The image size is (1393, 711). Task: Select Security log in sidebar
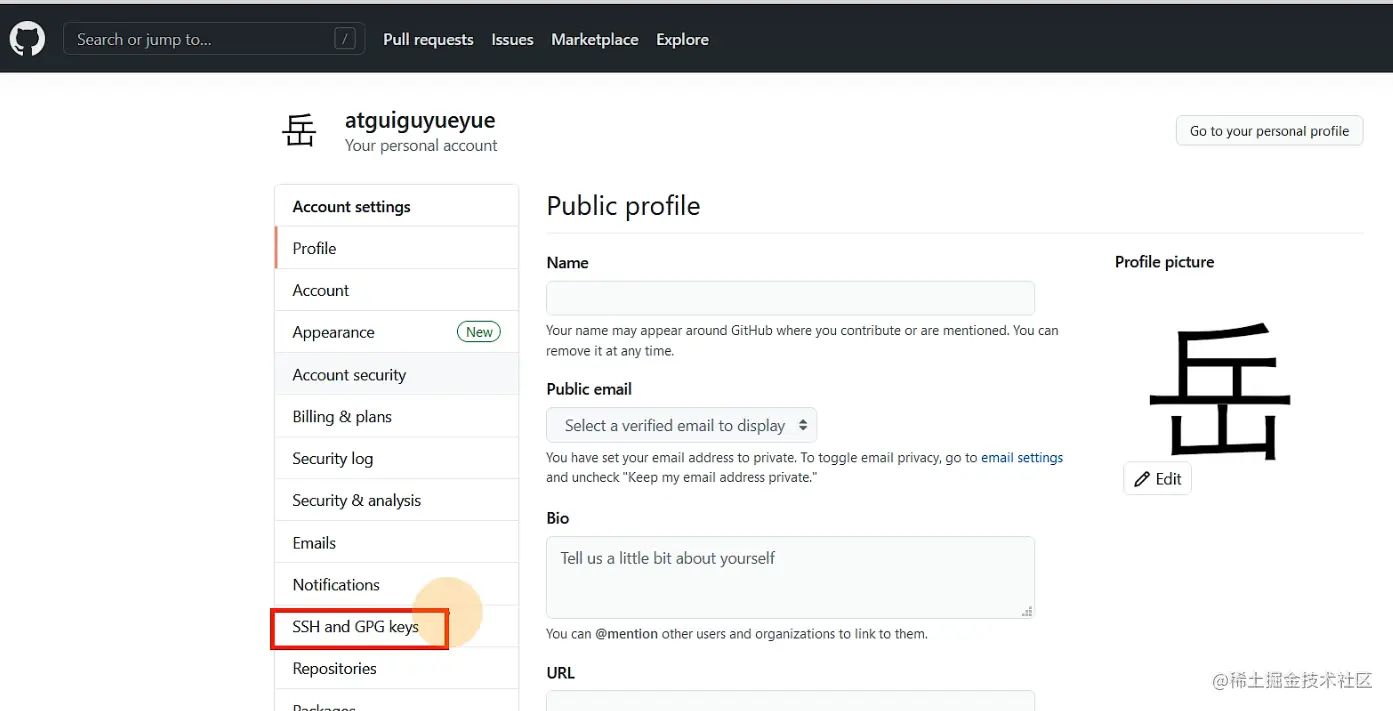[x=397, y=459]
